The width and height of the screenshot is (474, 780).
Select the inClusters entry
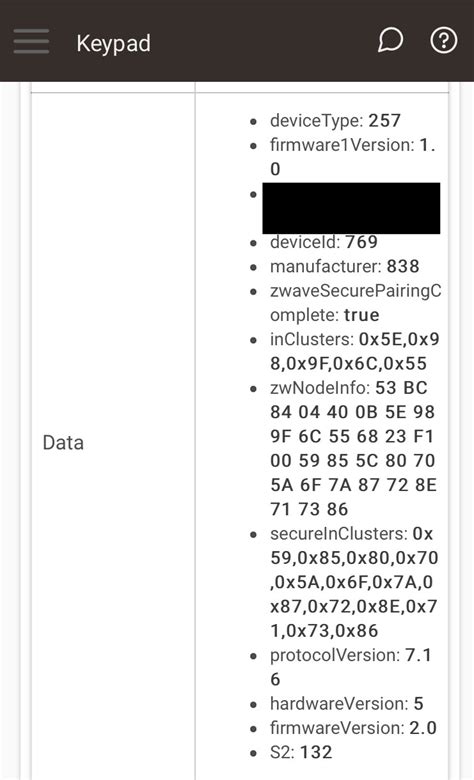[355, 351]
